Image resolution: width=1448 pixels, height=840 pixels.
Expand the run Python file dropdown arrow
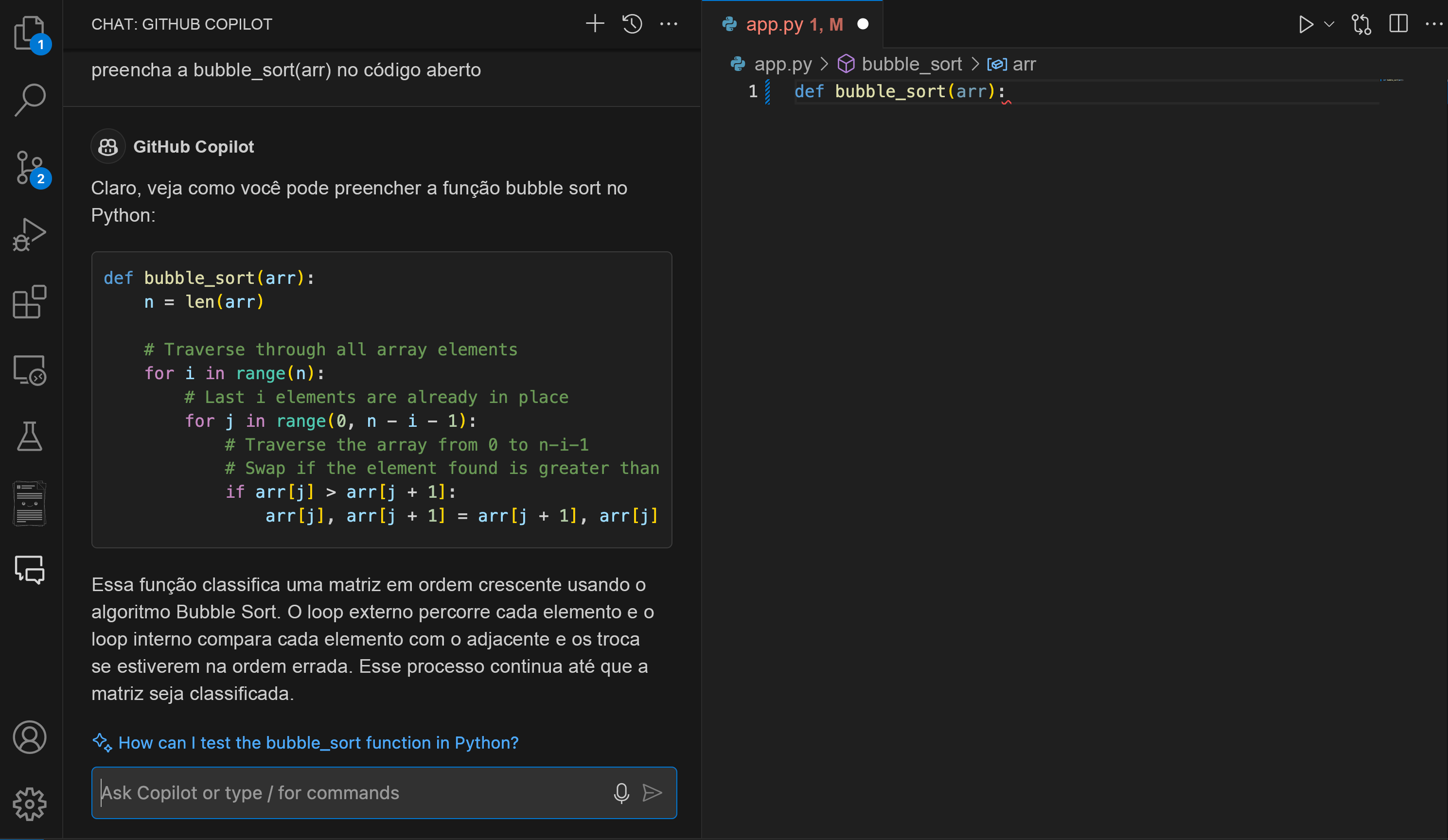click(1329, 24)
